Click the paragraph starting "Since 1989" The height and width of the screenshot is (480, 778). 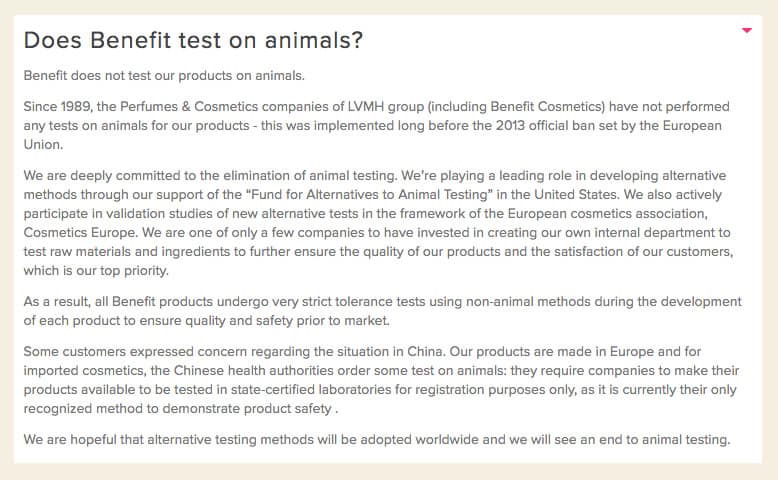(376, 126)
